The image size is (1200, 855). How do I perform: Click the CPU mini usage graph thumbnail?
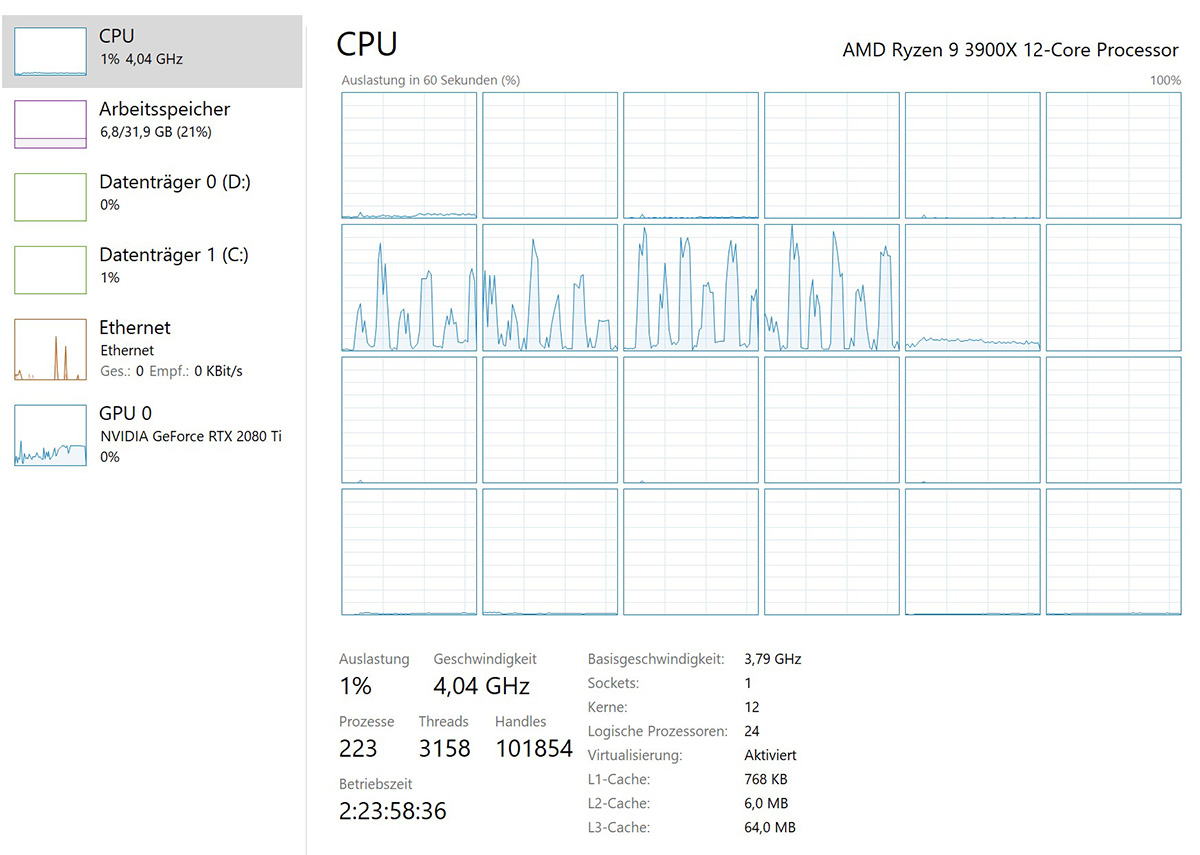pyautogui.click(x=50, y=52)
